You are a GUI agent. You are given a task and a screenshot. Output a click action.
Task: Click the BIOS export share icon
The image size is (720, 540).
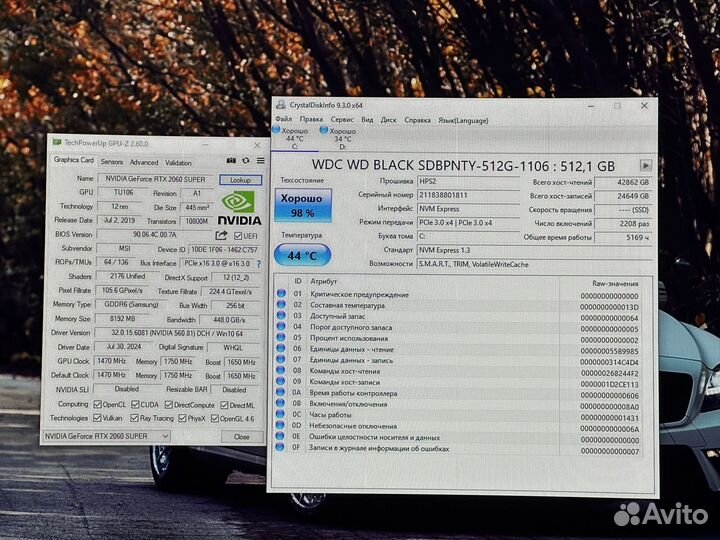[x=221, y=235]
